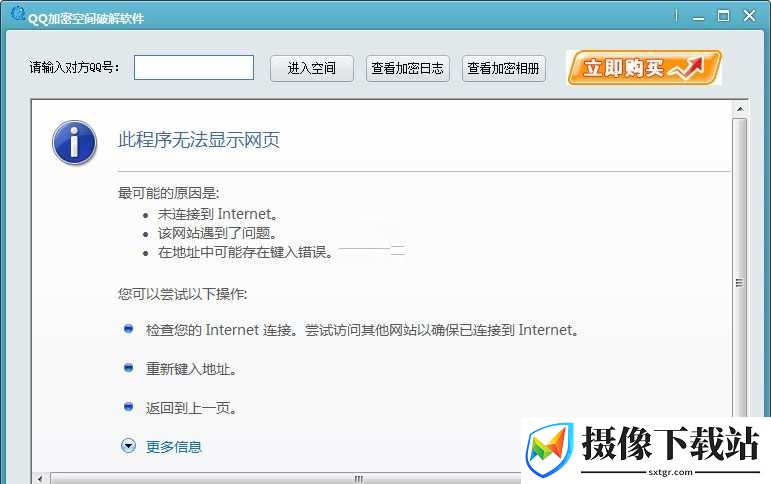Close the application window

(x=749, y=16)
